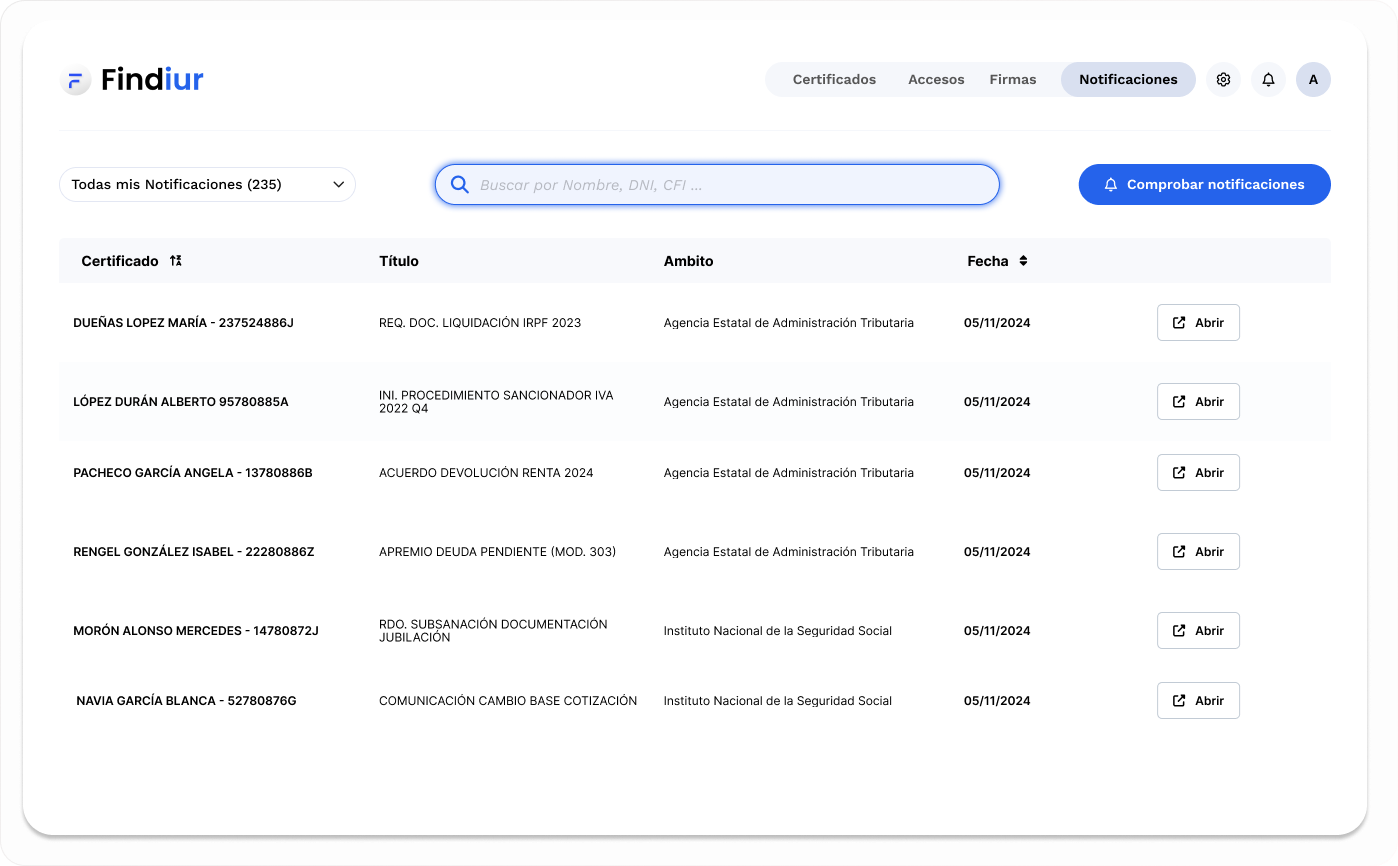
Task: Click the magnifier icon in search bar
Action: (460, 185)
